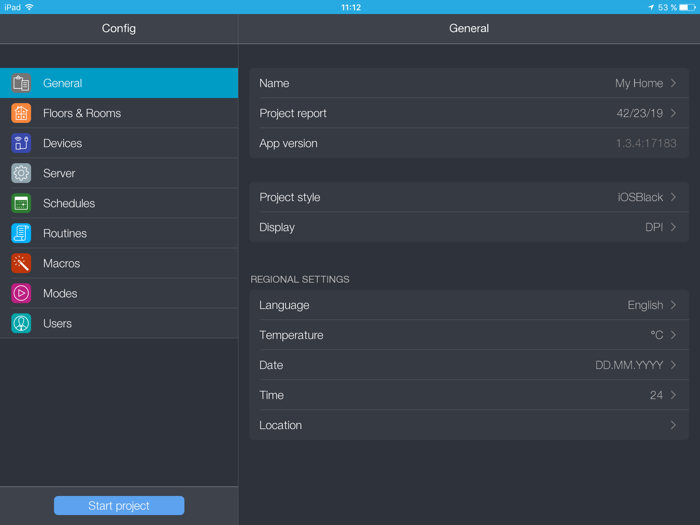Open the Modes section

click(x=119, y=293)
